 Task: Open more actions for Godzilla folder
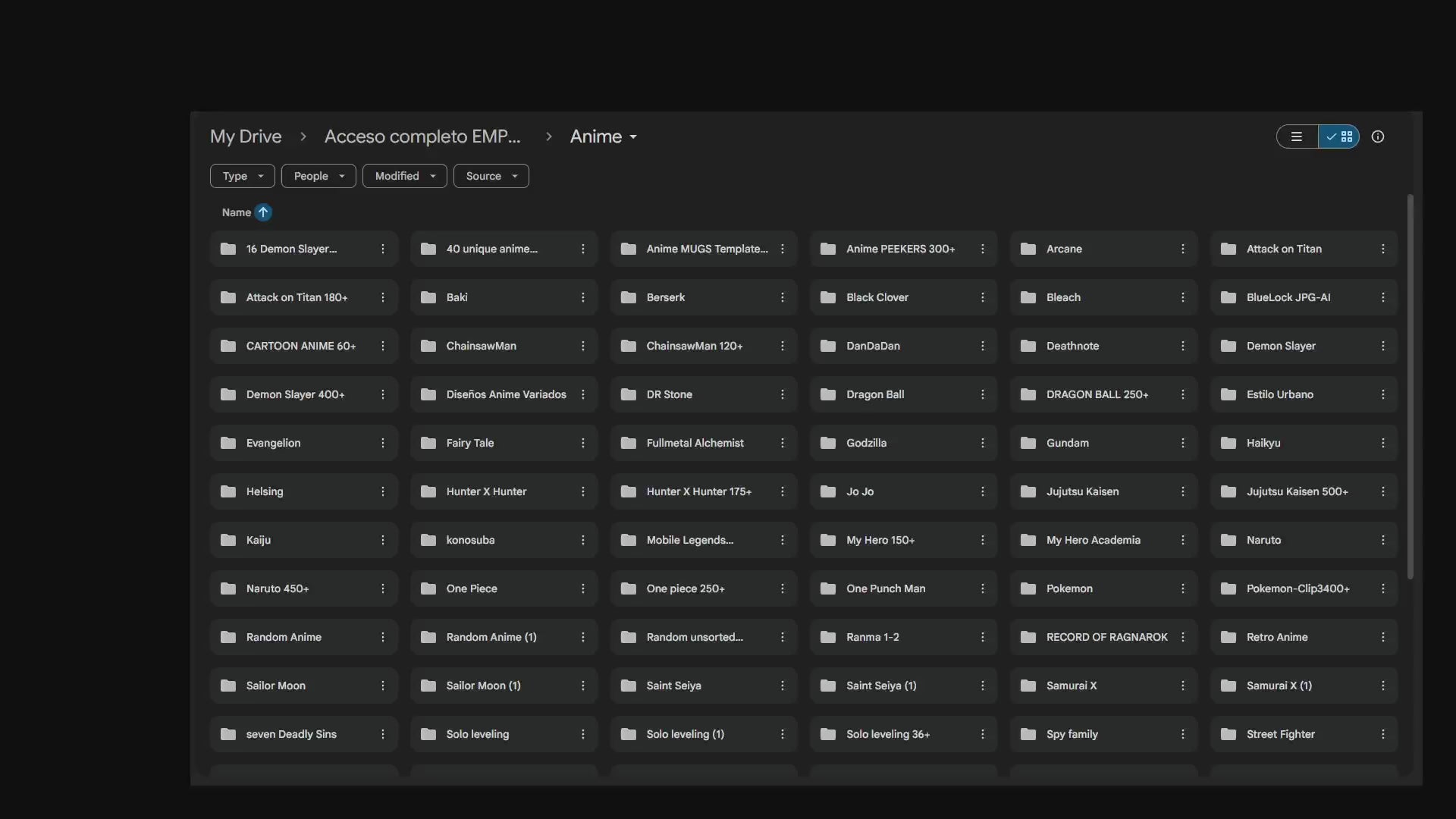982,443
